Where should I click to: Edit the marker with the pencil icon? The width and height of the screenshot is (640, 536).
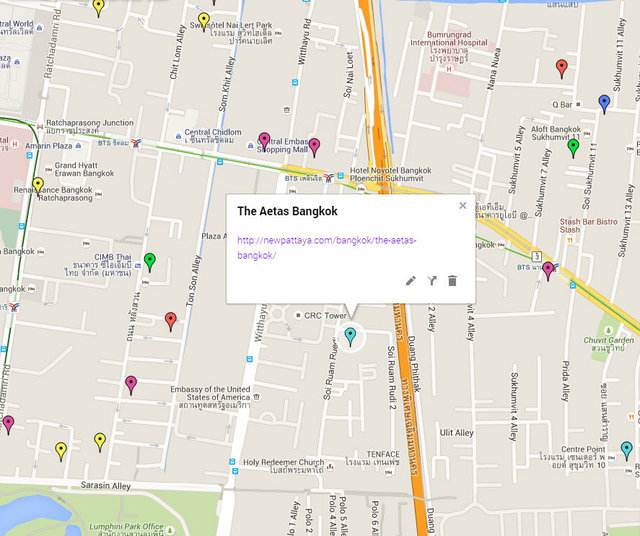[x=411, y=281]
